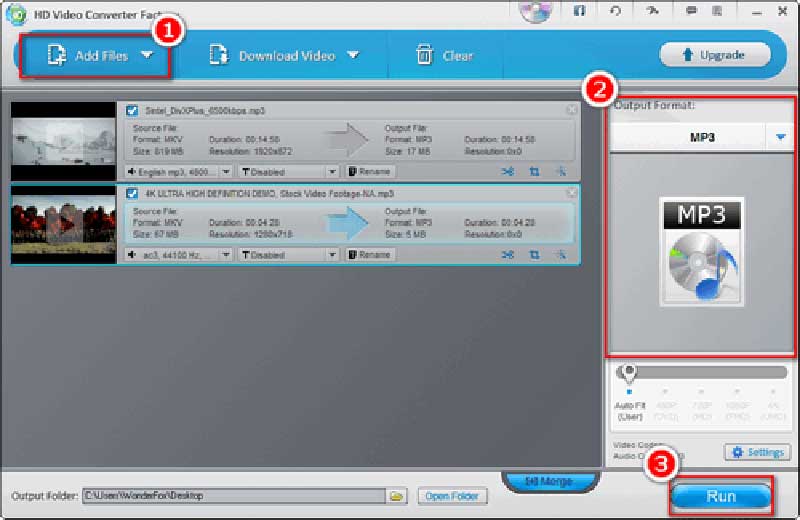Click the effects icon for 4K demo file

pyautogui.click(x=561, y=254)
